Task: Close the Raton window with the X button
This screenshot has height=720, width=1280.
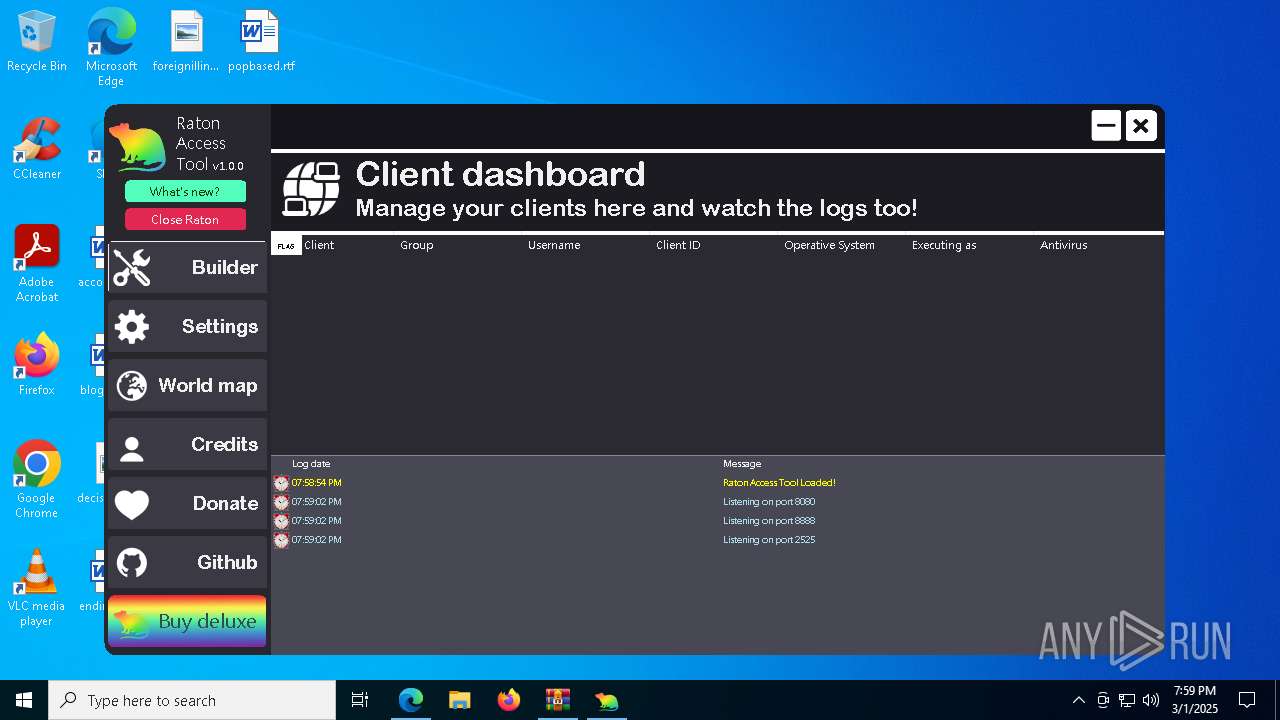Action: click(1141, 126)
